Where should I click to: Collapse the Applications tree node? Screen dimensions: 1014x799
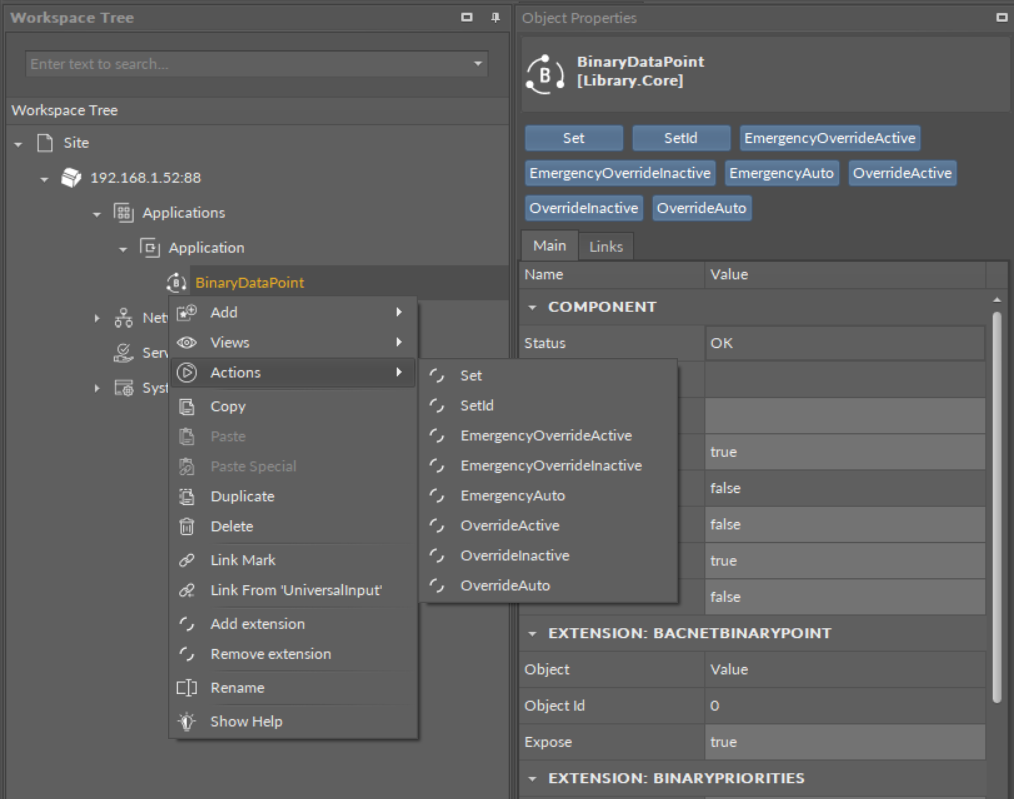(x=97, y=213)
